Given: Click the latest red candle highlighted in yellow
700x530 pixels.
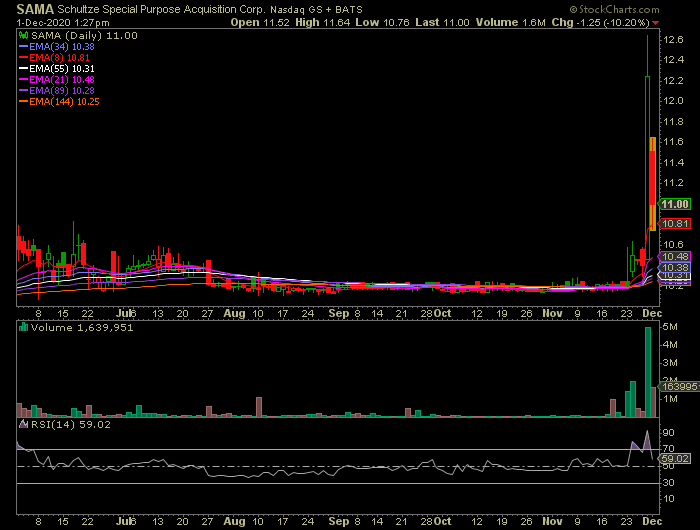Looking at the screenshot, I should tap(653, 184).
